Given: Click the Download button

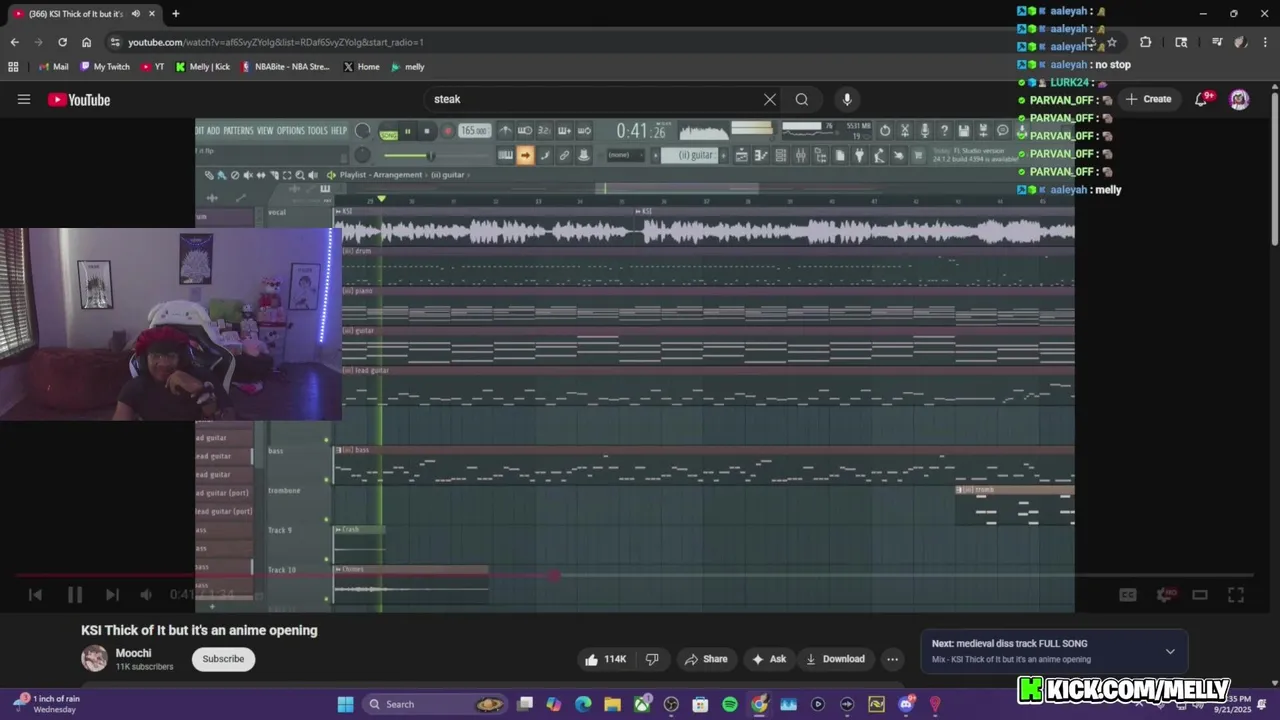Looking at the screenshot, I should [835, 659].
